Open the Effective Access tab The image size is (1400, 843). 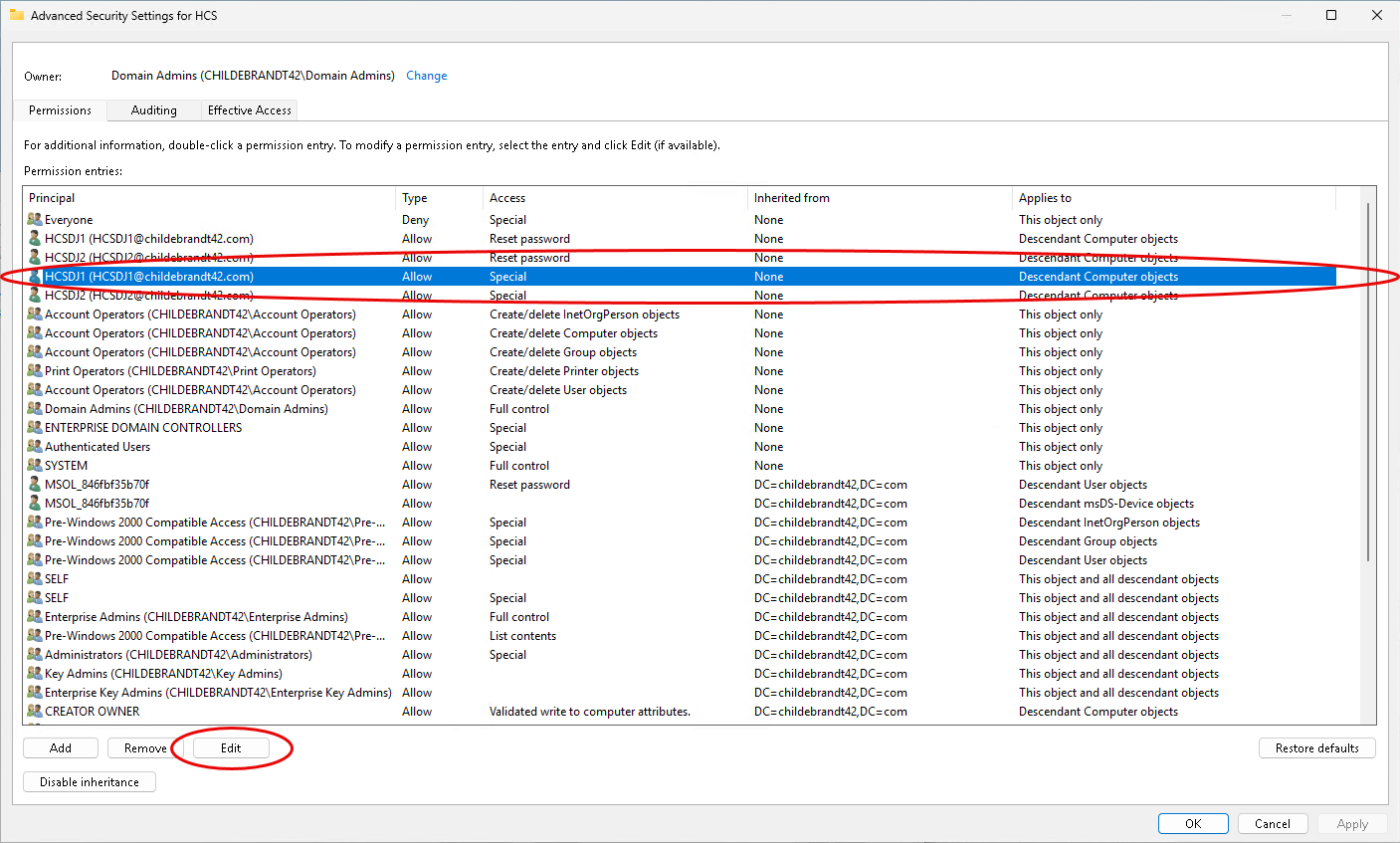tap(249, 110)
